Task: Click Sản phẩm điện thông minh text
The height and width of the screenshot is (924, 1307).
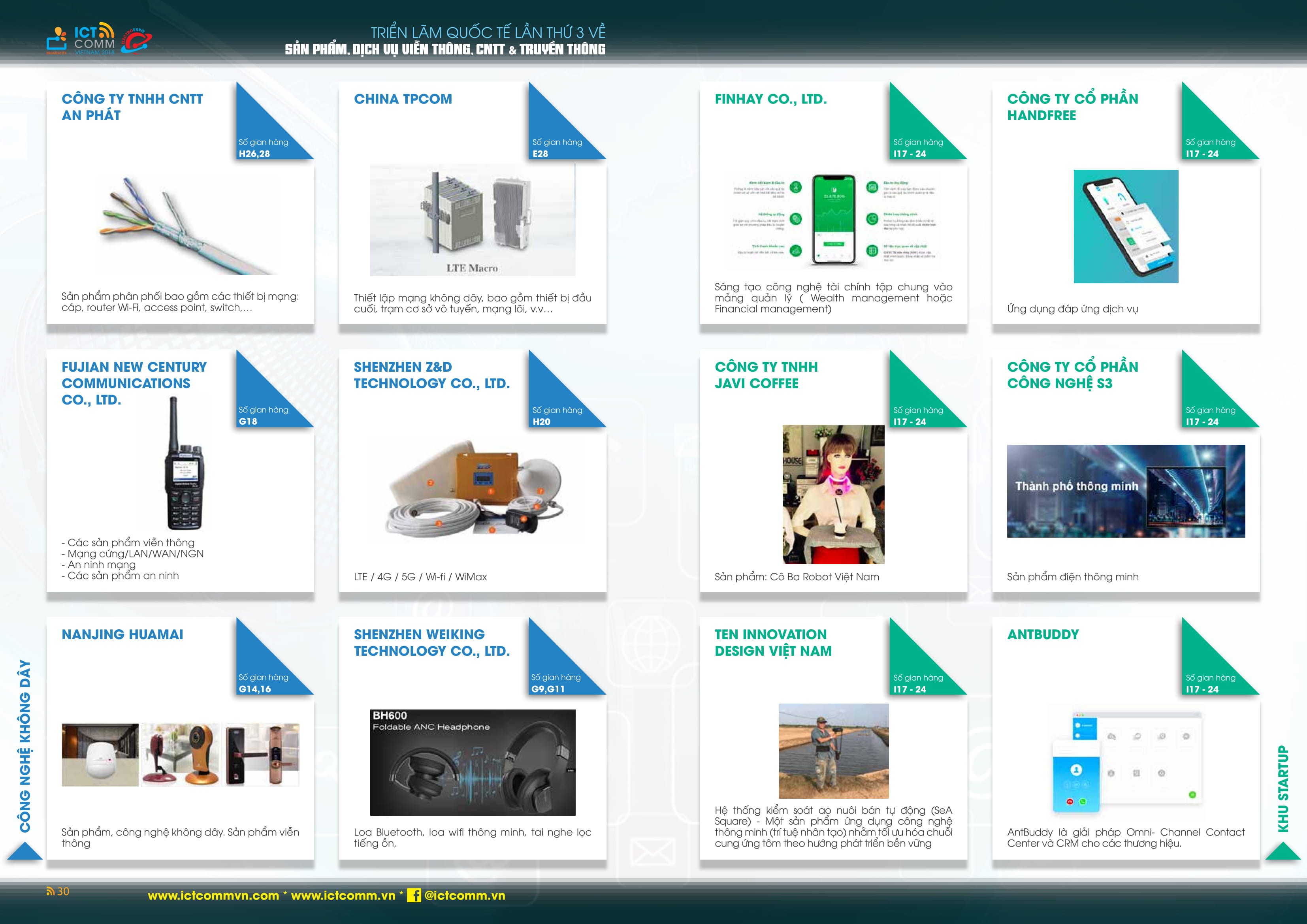Action: (x=1072, y=577)
